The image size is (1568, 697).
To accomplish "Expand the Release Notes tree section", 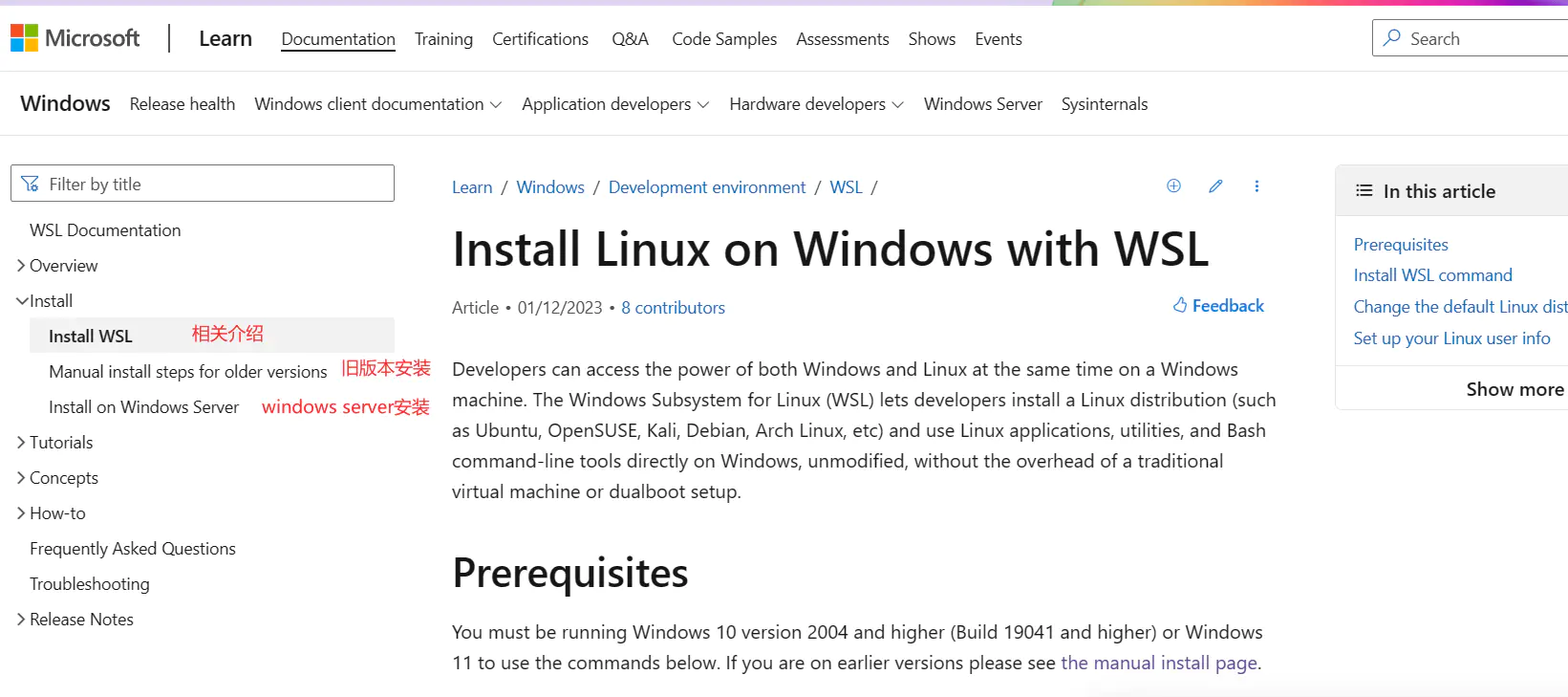I will tap(75, 620).
